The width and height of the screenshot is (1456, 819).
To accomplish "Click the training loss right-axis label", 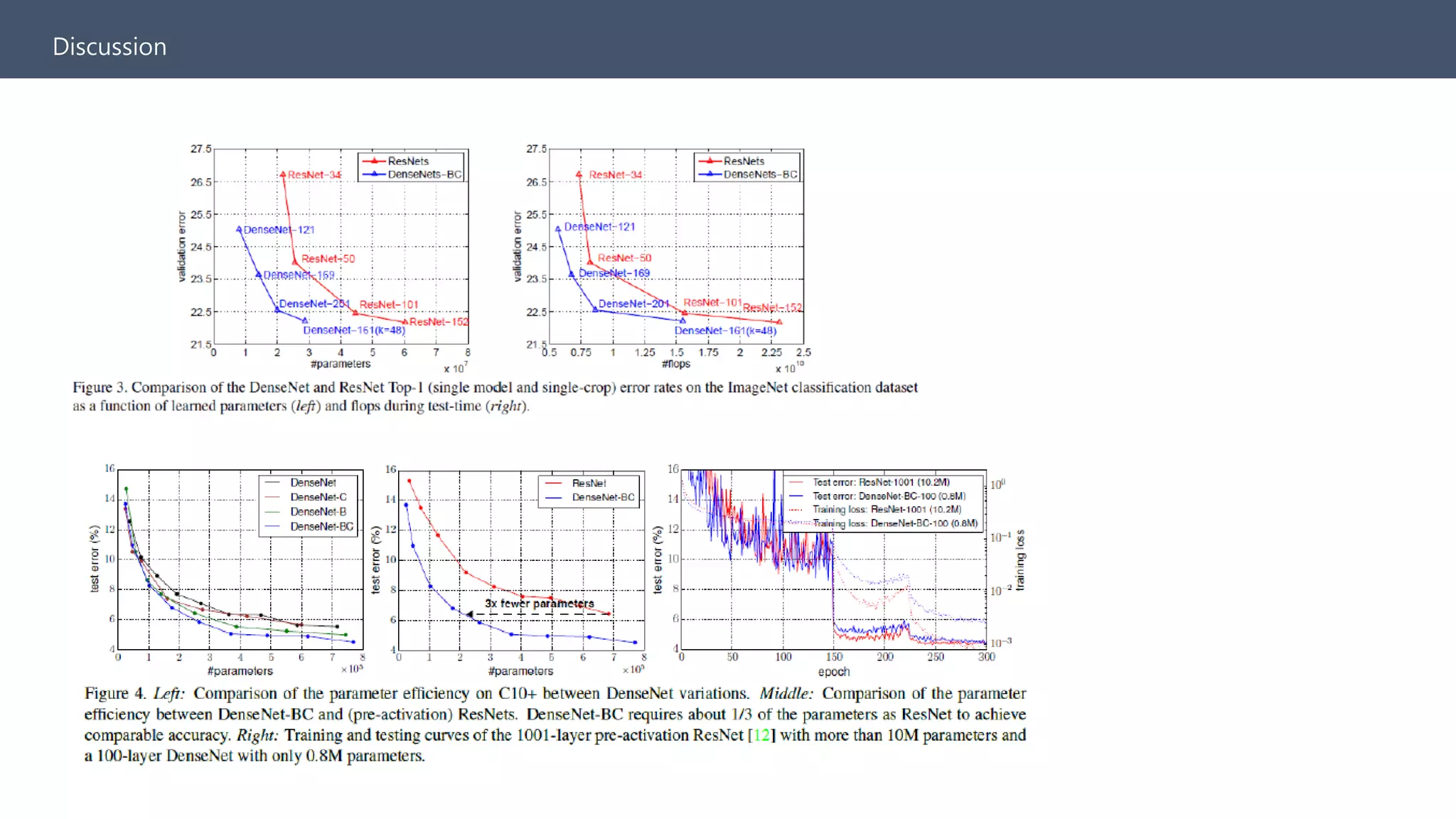I will coord(1020,560).
